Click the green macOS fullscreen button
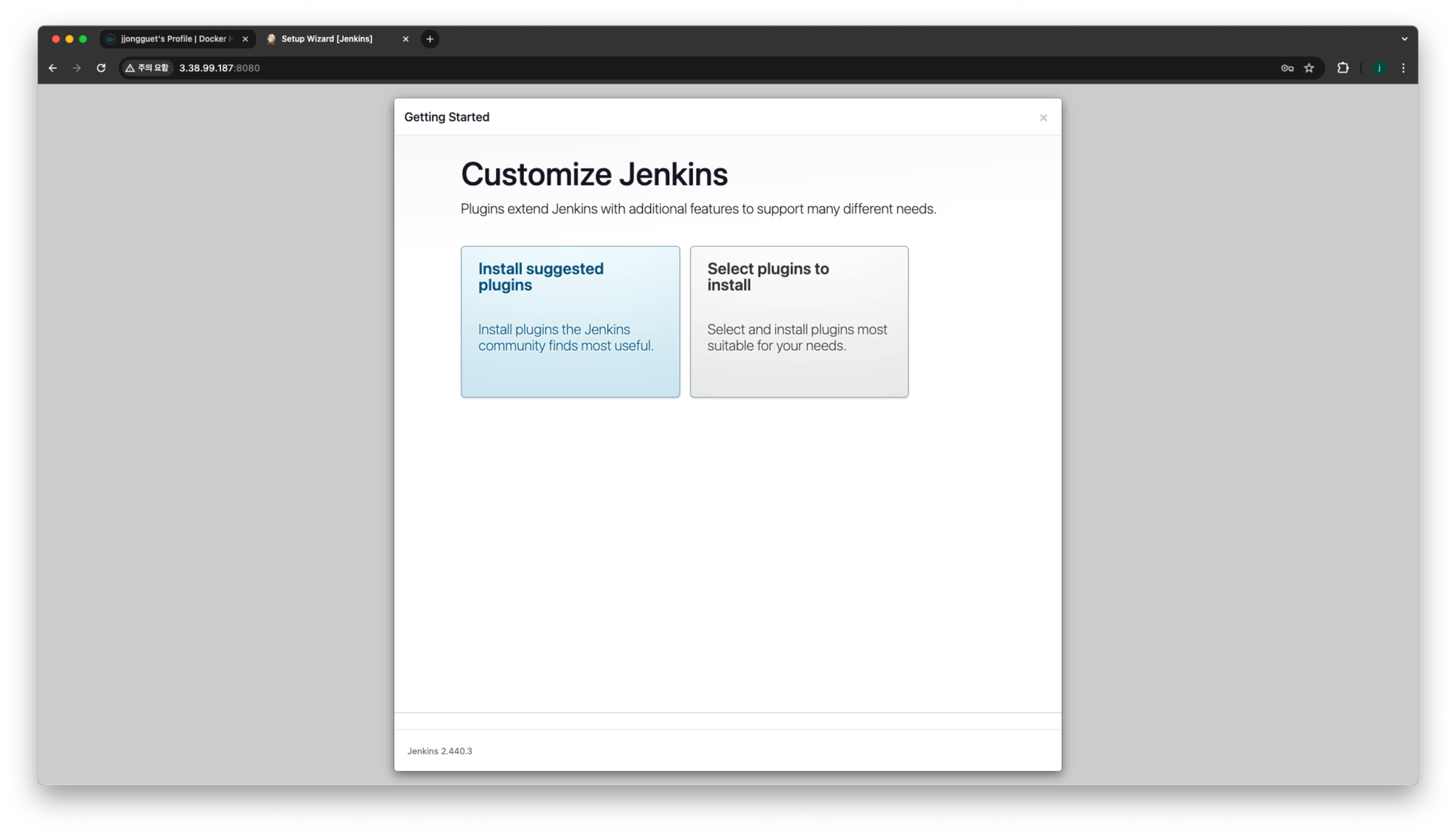This screenshot has width=1456, height=835. [x=83, y=39]
